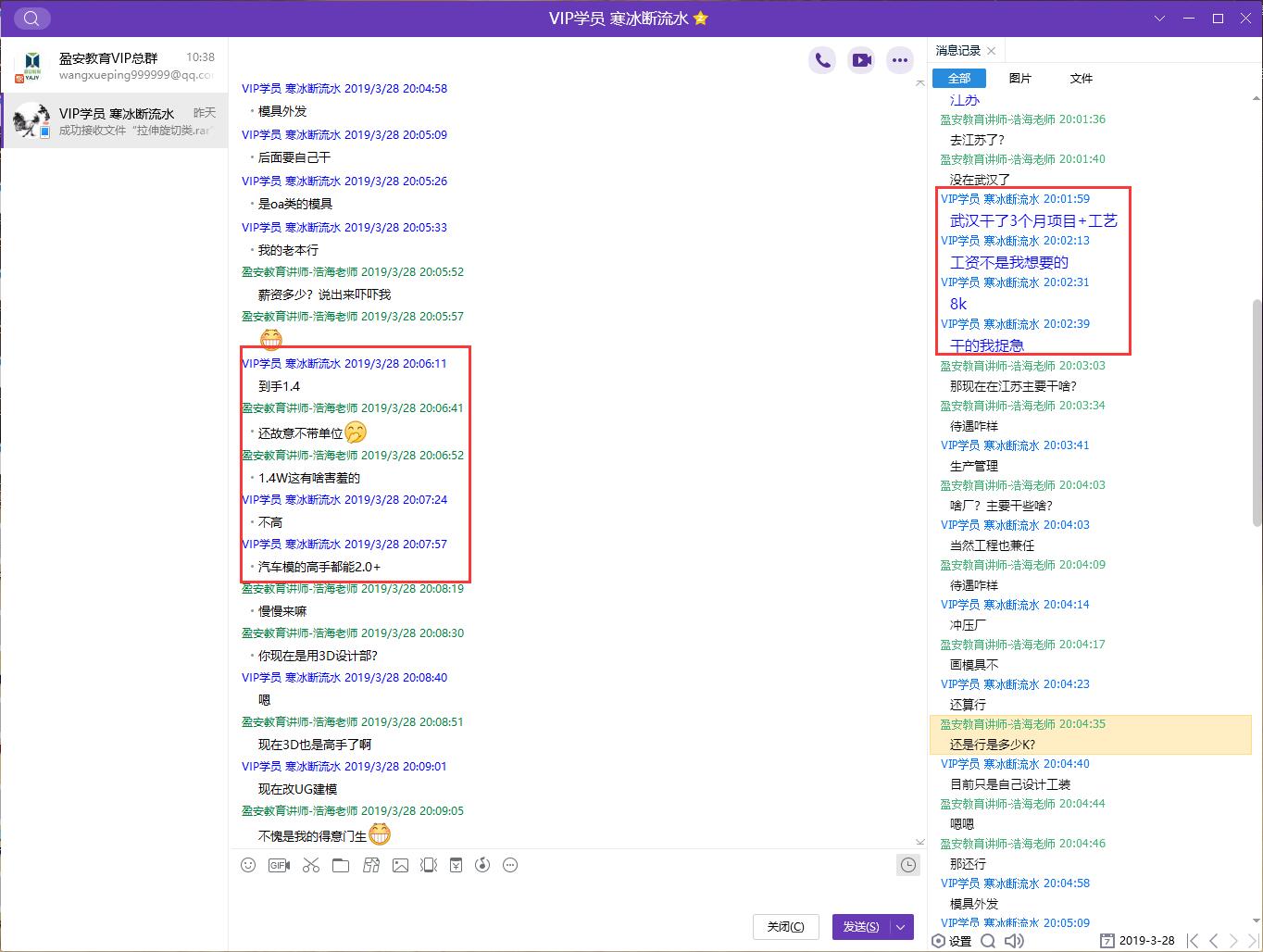Open the GIF hot picture panel
This screenshot has width=1263, height=952.
pos(279,865)
